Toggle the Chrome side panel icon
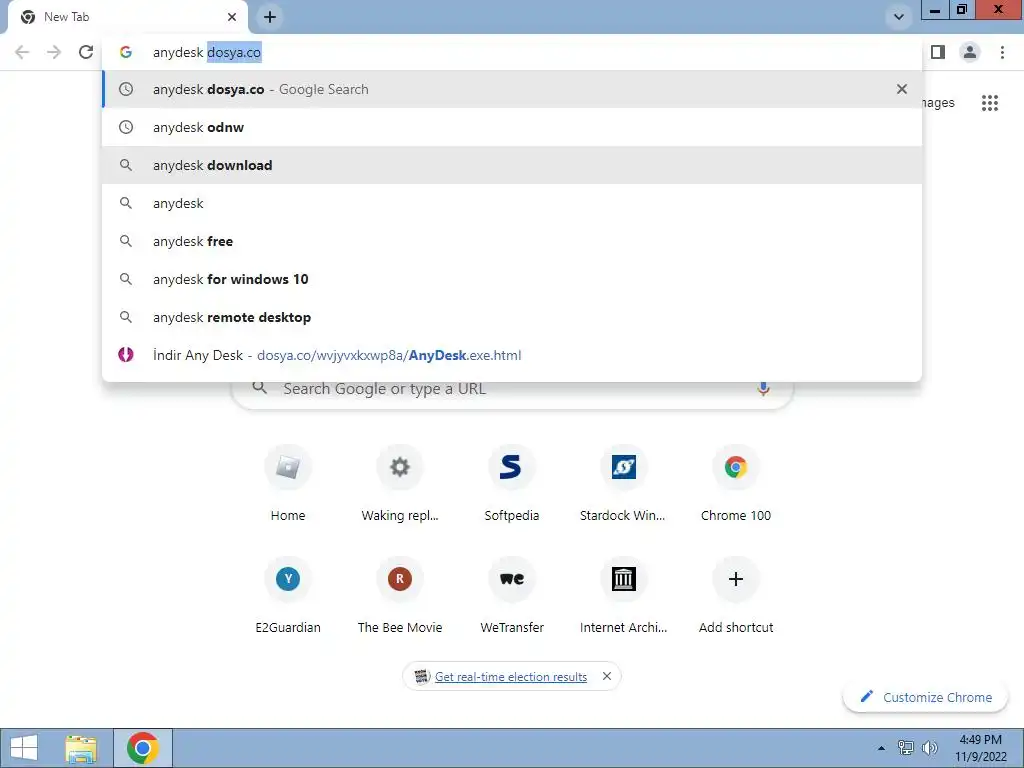The image size is (1024, 768). [x=938, y=52]
